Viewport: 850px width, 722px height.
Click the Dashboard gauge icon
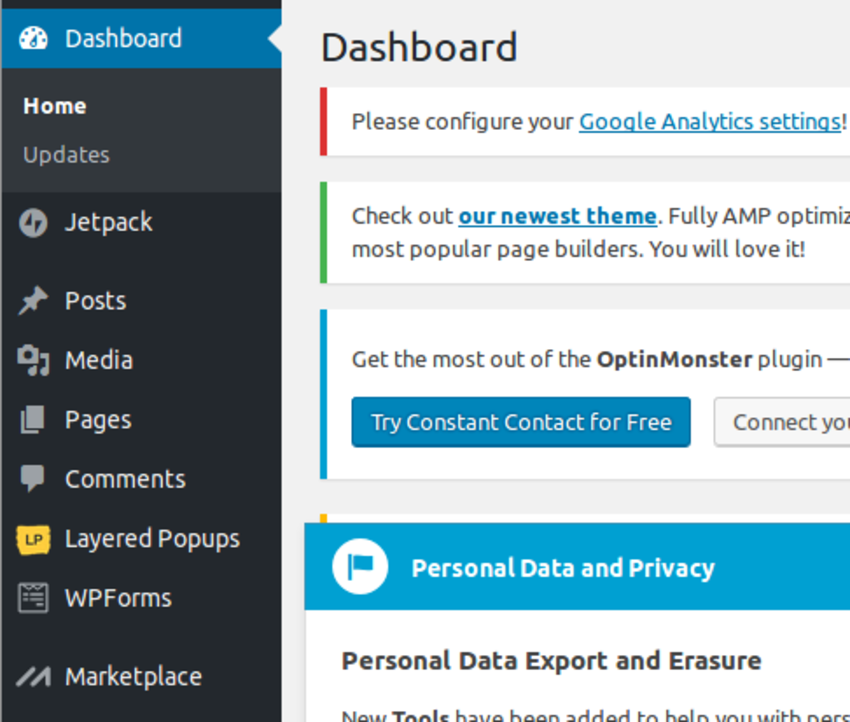pyautogui.click(x=33, y=38)
